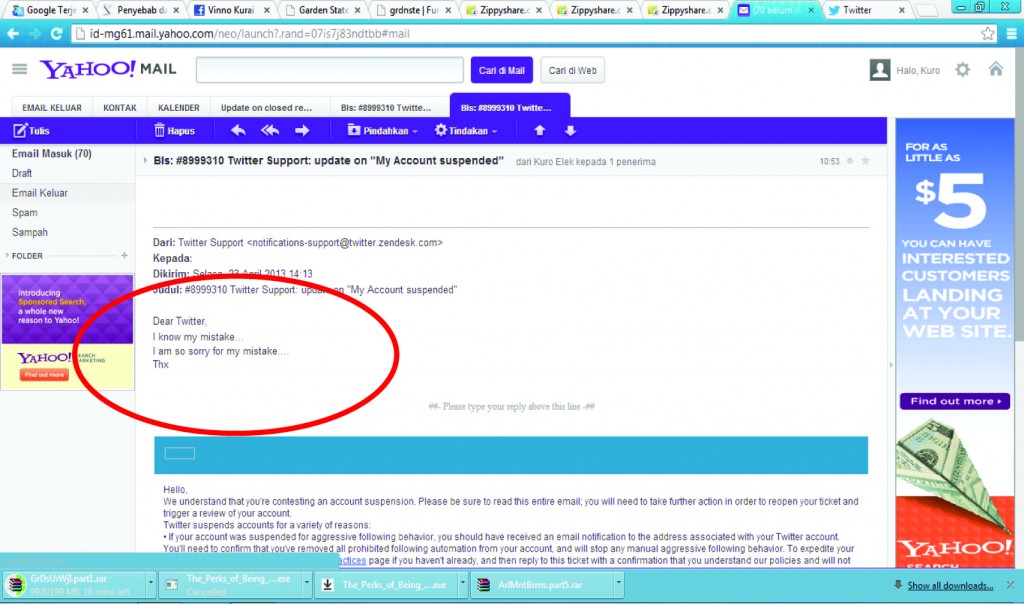Click the 'dari Kuro Elek kepada 1 penerima' text
The width and height of the screenshot is (1024, 604).
click(585, 161)
